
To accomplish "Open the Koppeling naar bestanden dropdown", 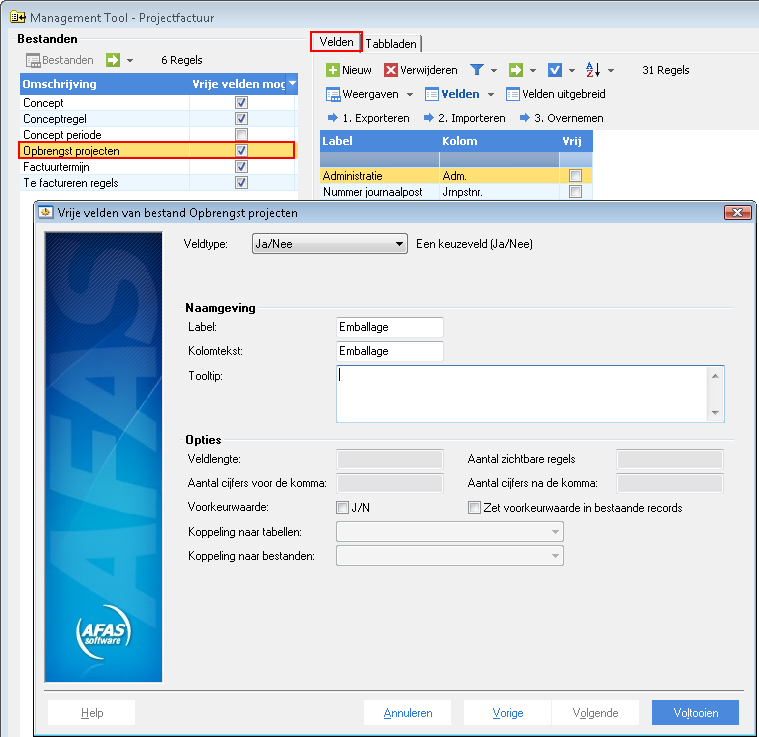I will 450,556.
